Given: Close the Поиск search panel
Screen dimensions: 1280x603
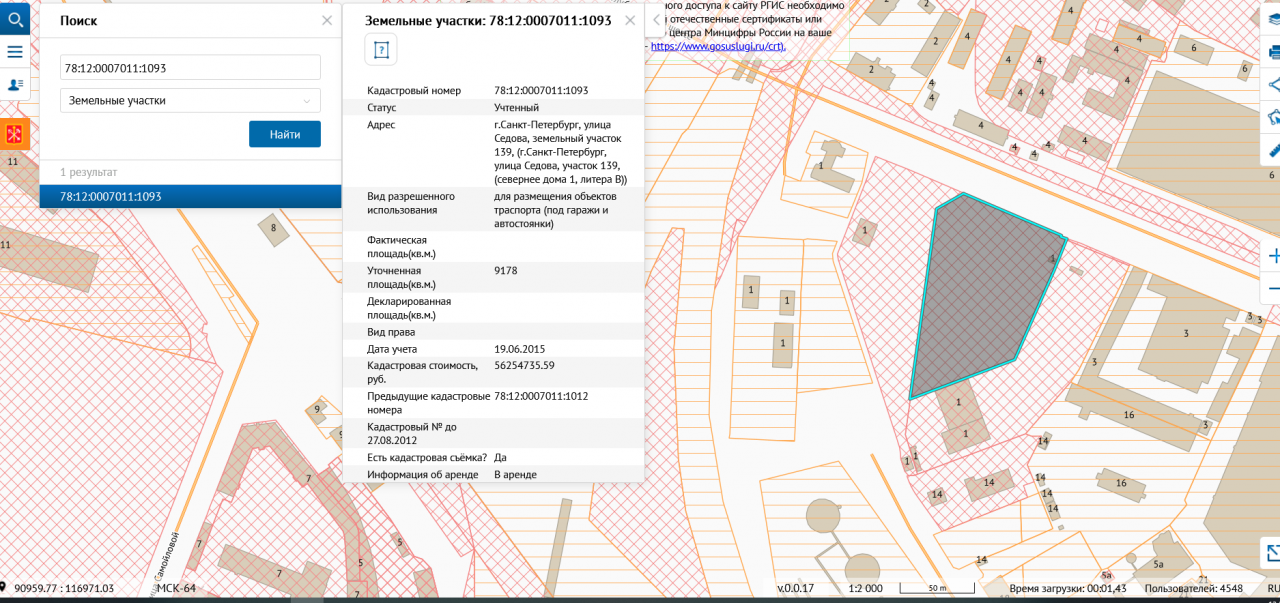Looking at the screenshot, I should point(327,20).
